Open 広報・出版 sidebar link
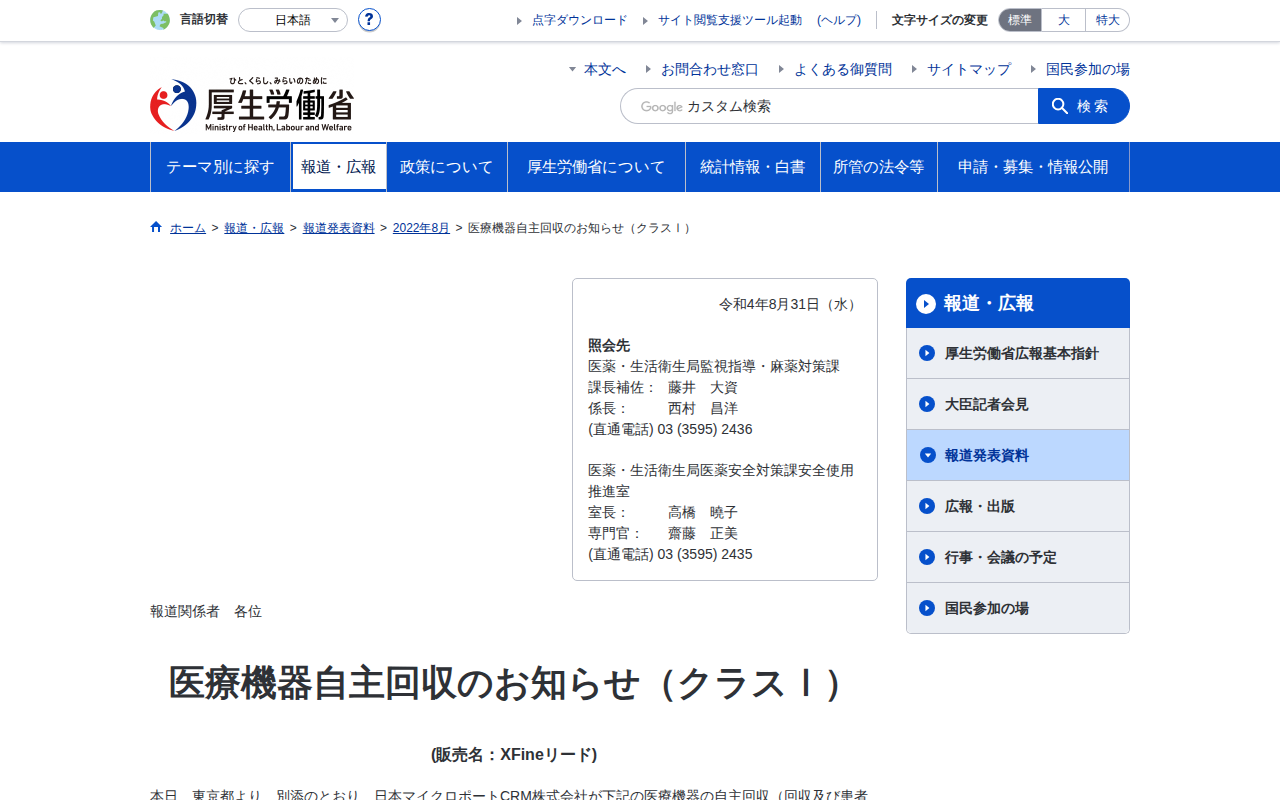Screen dimensions: 1280x800 pyautogui.click(x=1018, y=506)
